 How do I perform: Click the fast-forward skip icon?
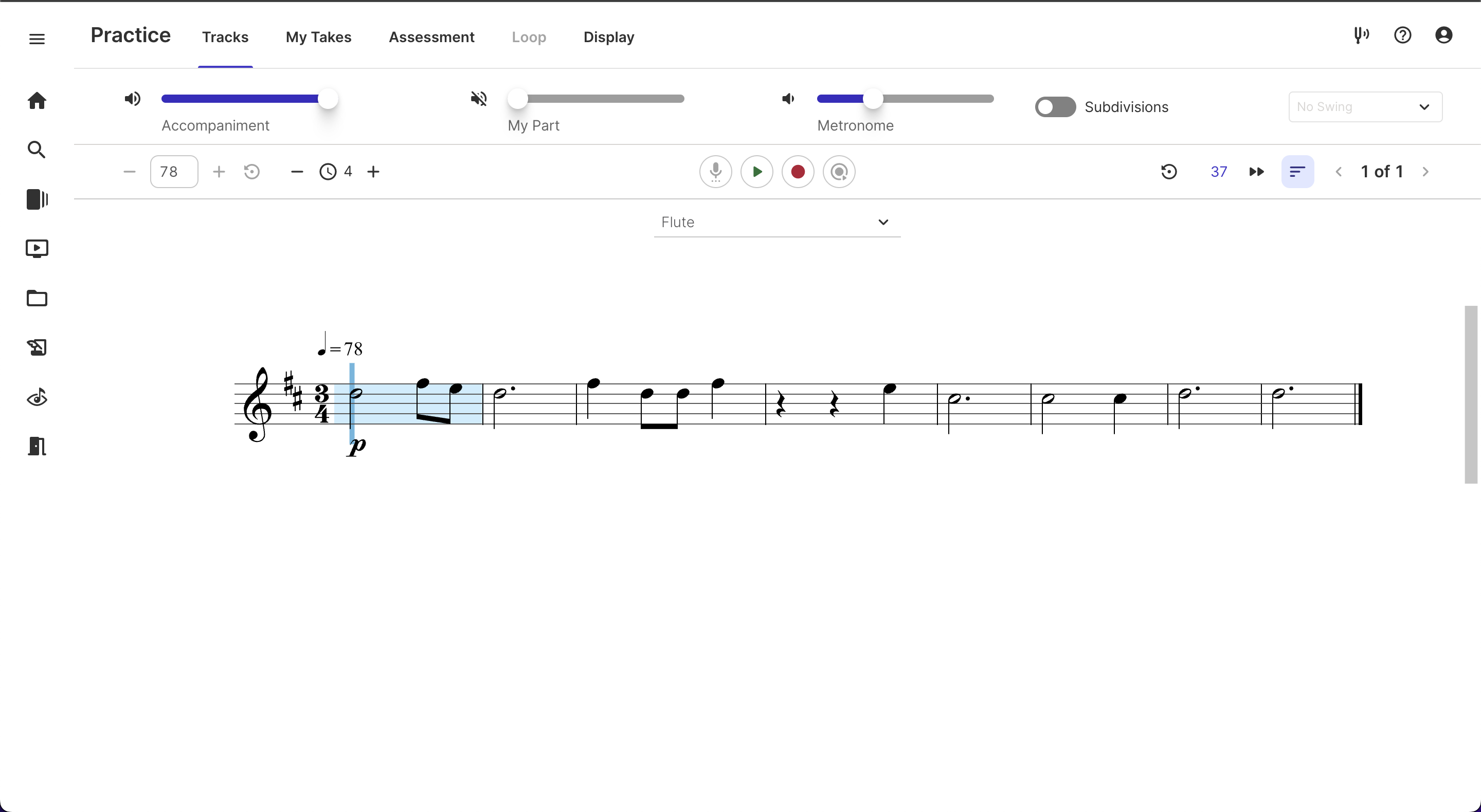coord(1256,172)
